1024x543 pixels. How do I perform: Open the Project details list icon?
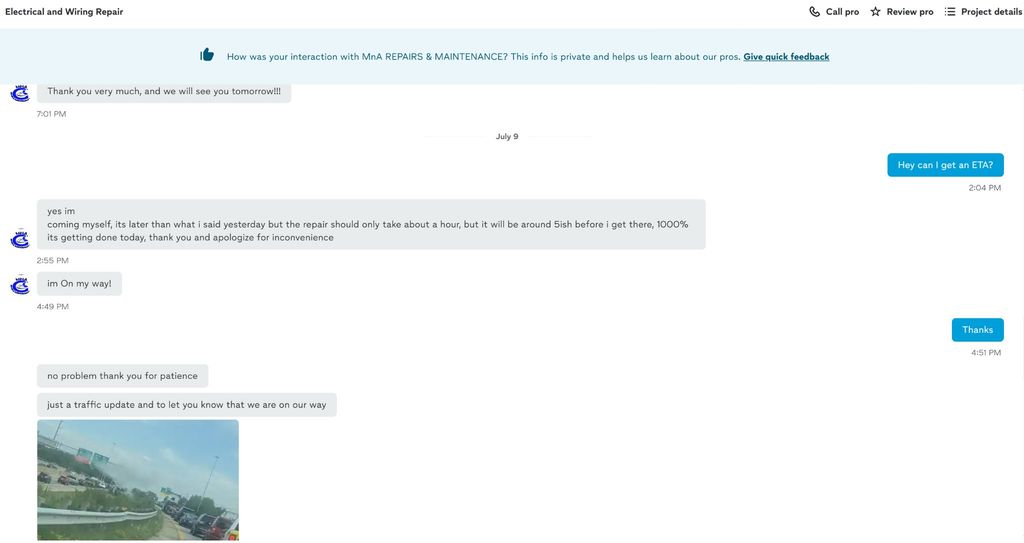950,12
